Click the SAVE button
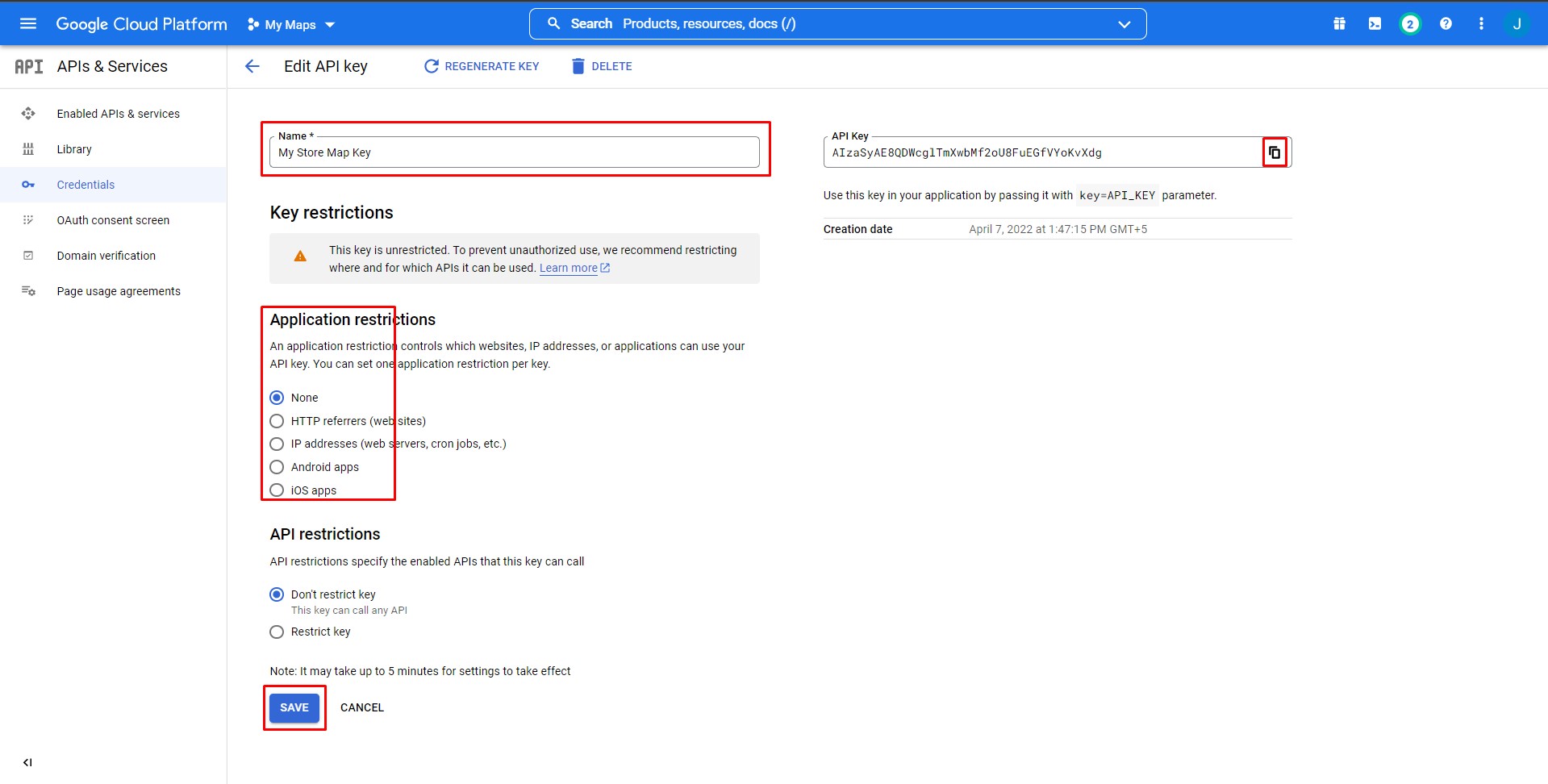Viewport: 1548px width, 784px height. 294,707
